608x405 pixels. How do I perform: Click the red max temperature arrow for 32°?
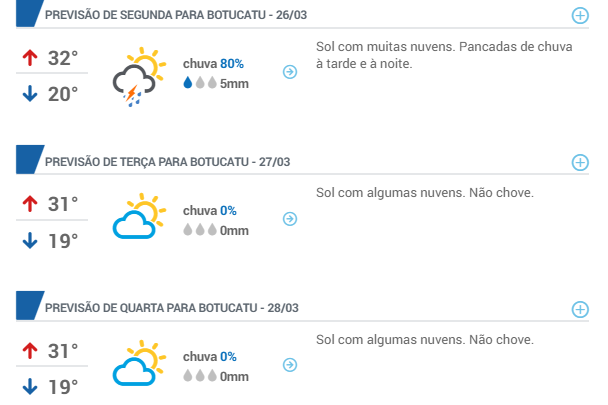click(30, 58)
